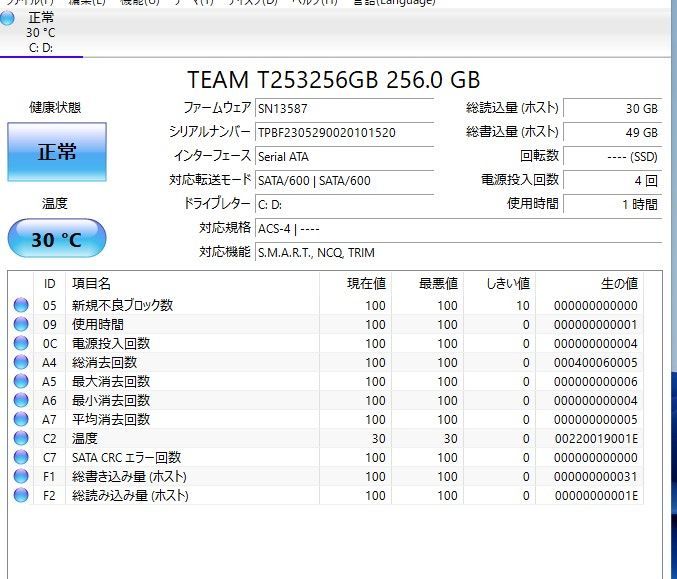677x579 pixels.
Task: Click the 健康状態 label
Action: 55,107
